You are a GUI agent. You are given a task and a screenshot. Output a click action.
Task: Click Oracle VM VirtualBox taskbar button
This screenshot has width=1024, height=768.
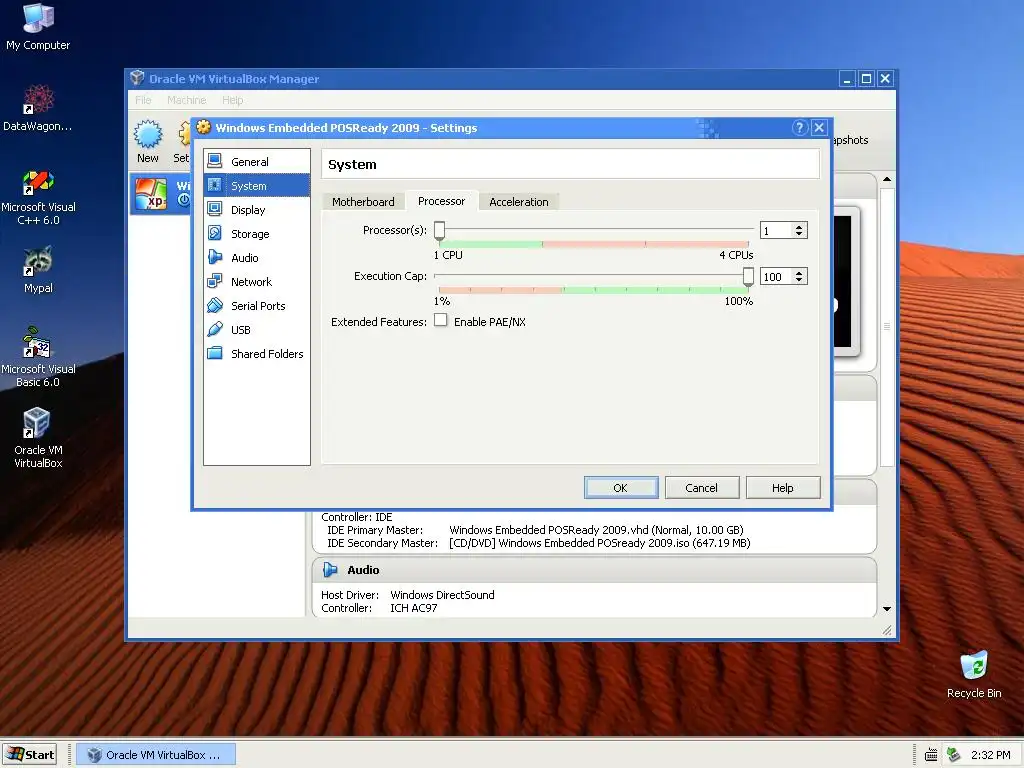pos(155,755)
